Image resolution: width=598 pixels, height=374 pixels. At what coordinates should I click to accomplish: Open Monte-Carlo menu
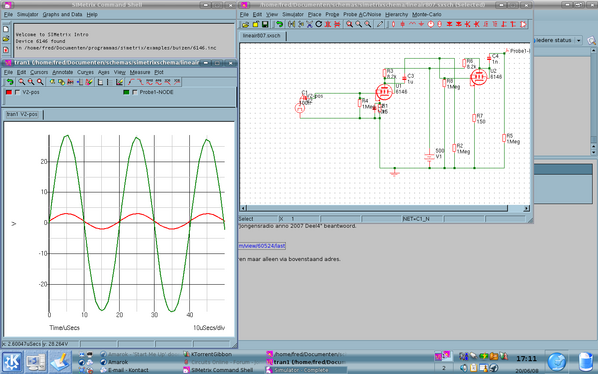pyautogui.click(x=427, y=14)
